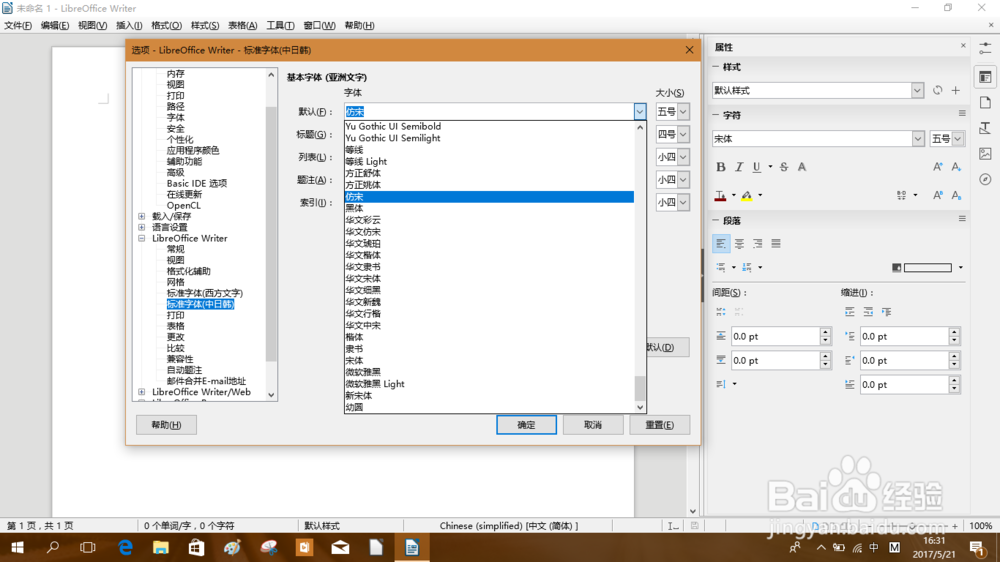Open the sidebar 五号 font size dropdown

pos(958,138)
